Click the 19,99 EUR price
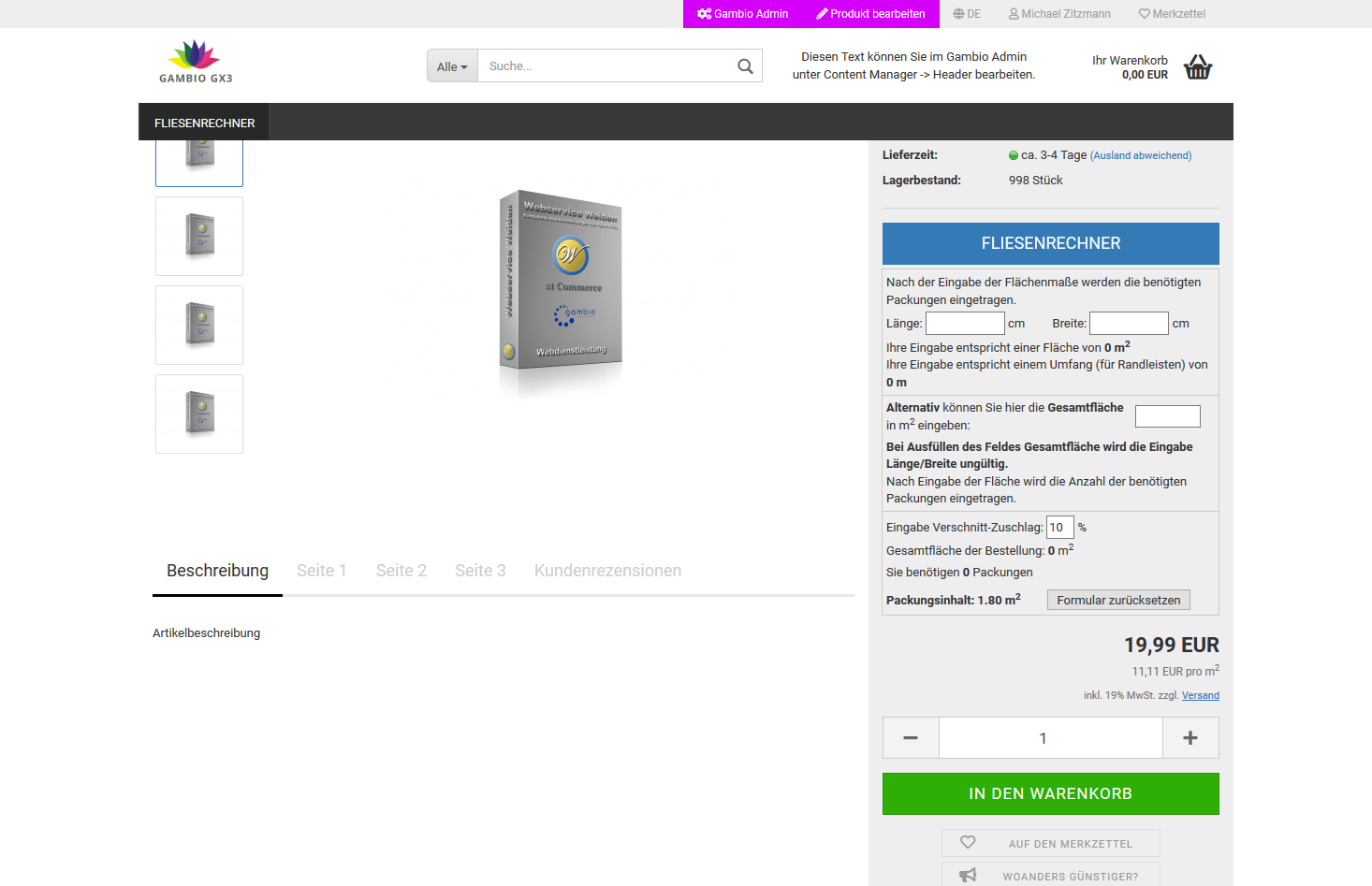This screenshot has height=886, width=1372. click(1172, 645)
